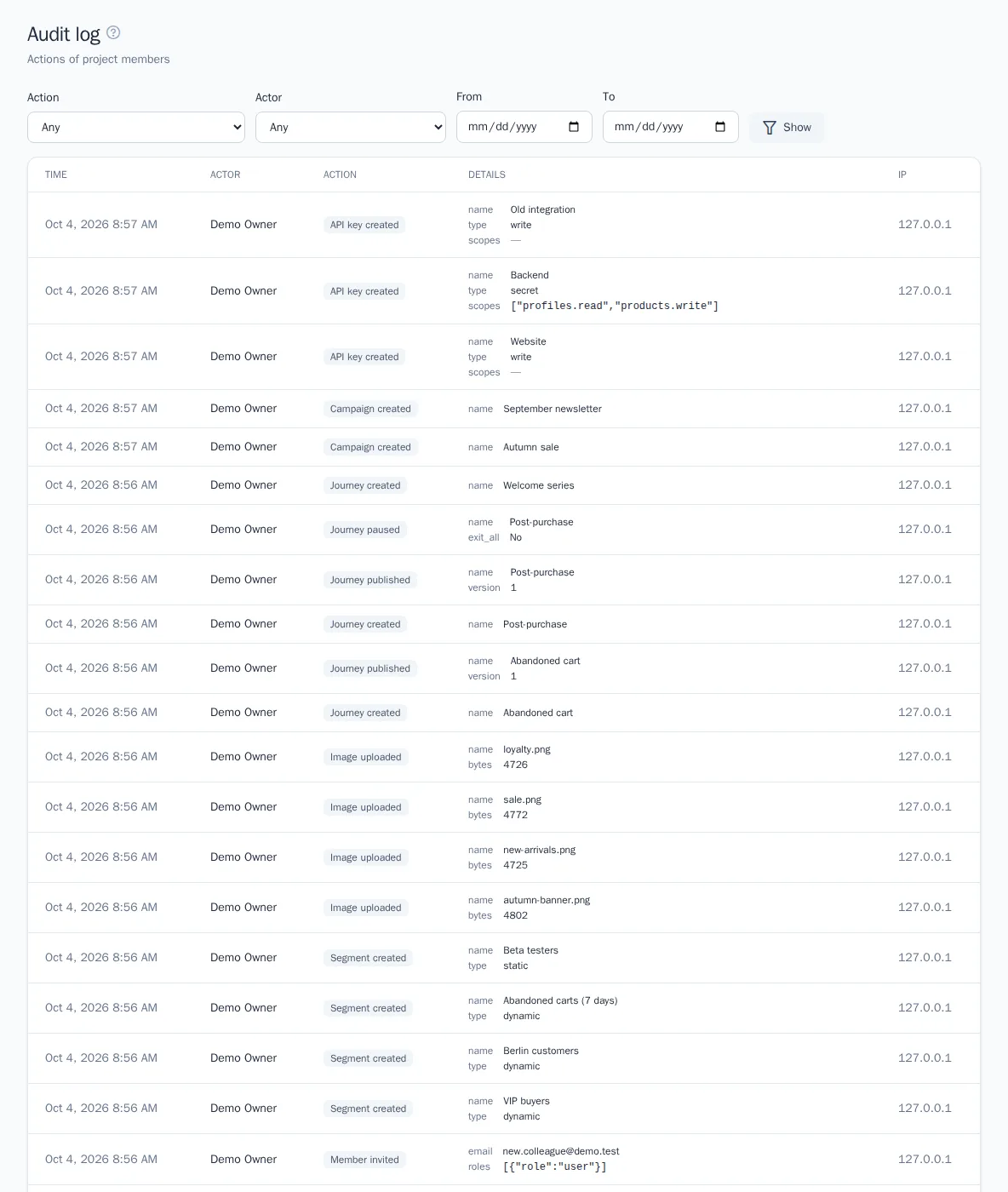Click the ACTION column header
1008x1192 pixels.
340,175
